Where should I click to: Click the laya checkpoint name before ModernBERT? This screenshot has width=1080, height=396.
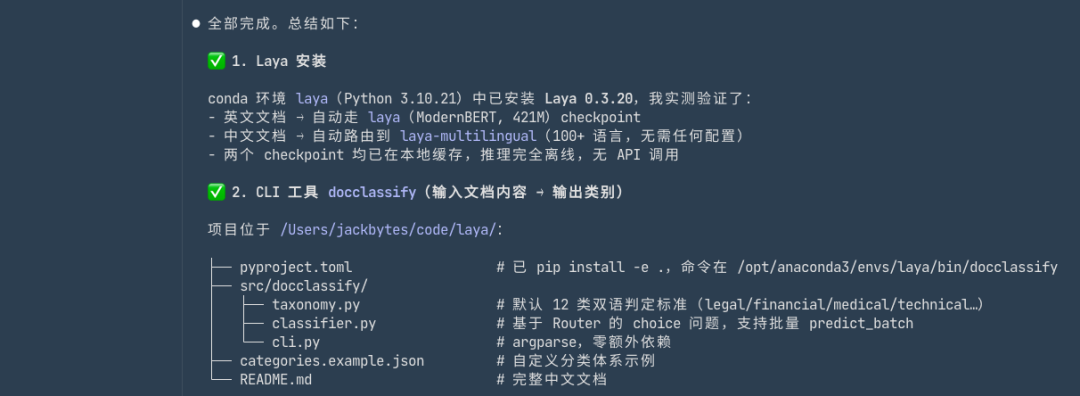[x=384, y=118]
